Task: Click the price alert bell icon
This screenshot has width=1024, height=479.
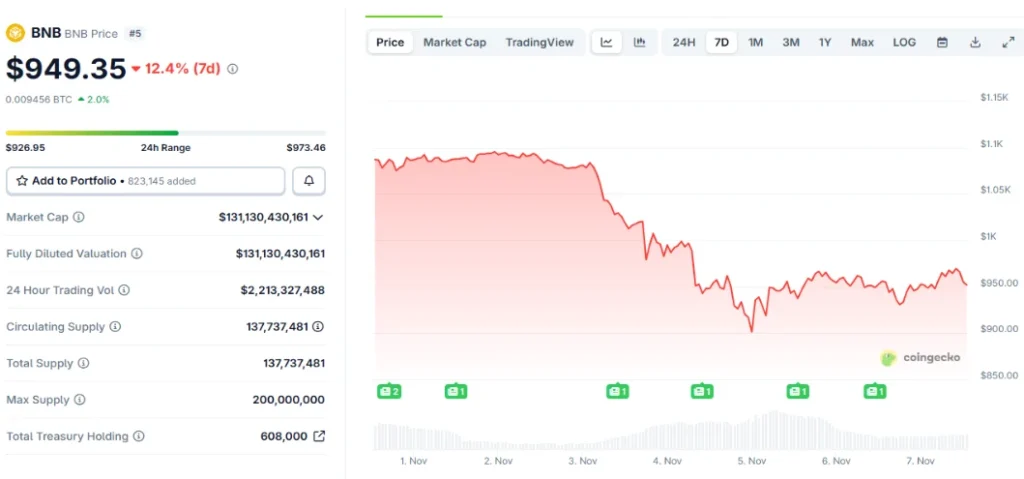Action: (x=309, y=181)
